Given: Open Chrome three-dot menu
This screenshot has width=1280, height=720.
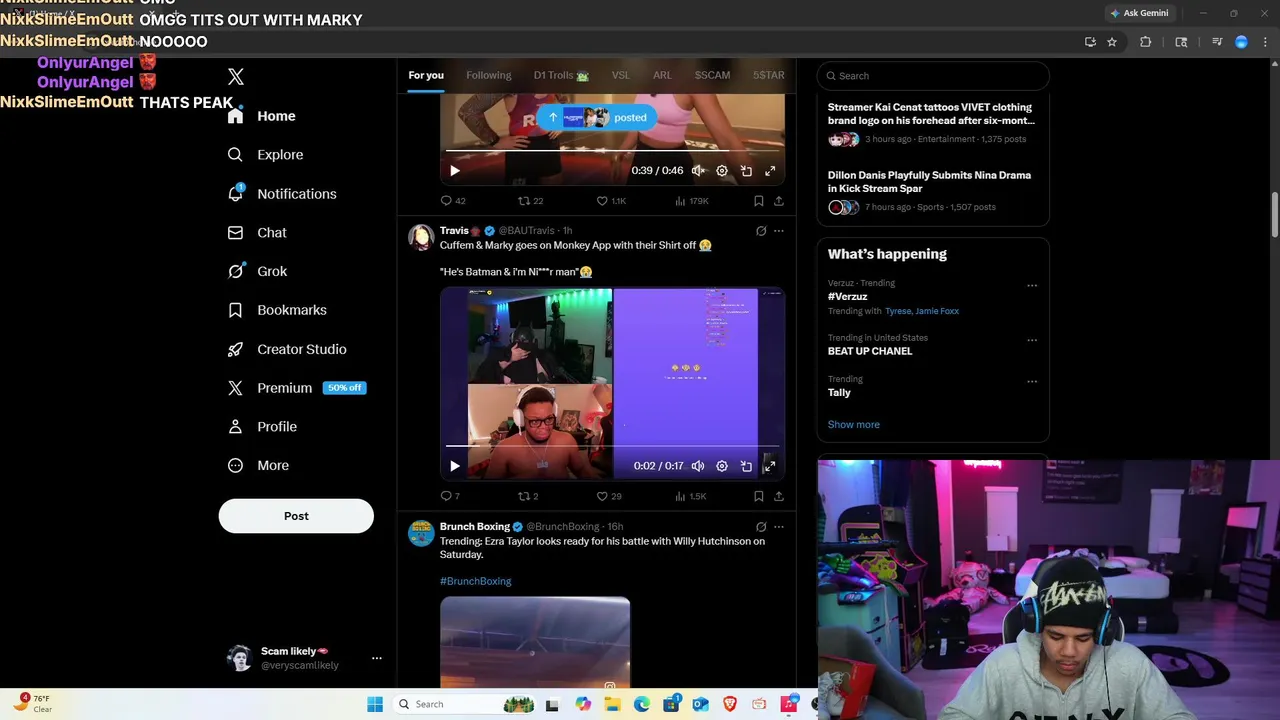Looking at the screenshot, I should coord(1266,42).
